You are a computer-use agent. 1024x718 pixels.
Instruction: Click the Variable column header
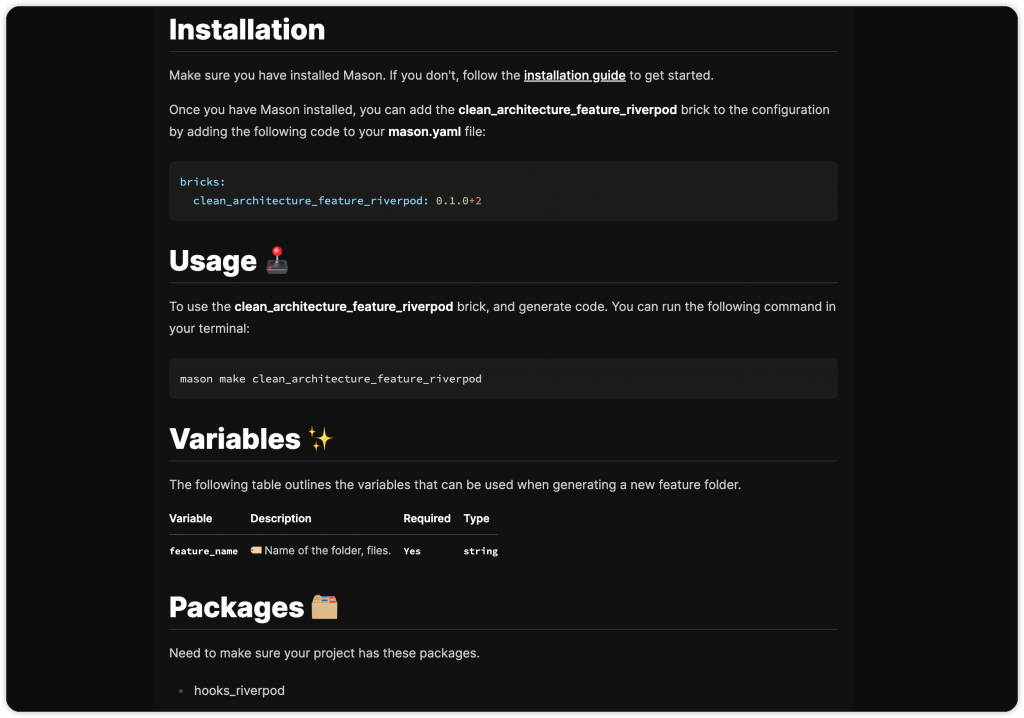pos(191,518)
